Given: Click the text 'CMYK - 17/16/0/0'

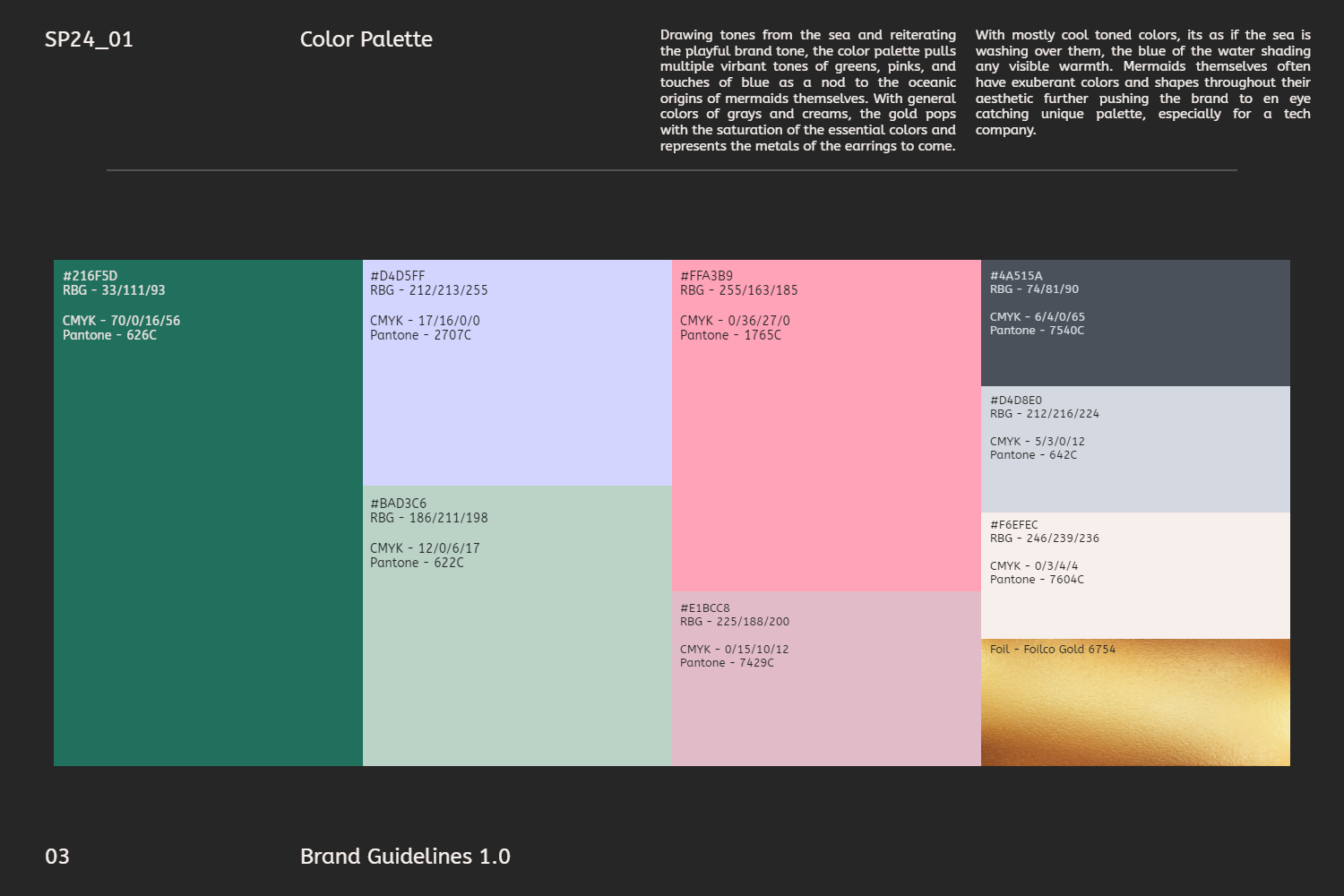Looking at the screenshot, I should pos(425,321).
